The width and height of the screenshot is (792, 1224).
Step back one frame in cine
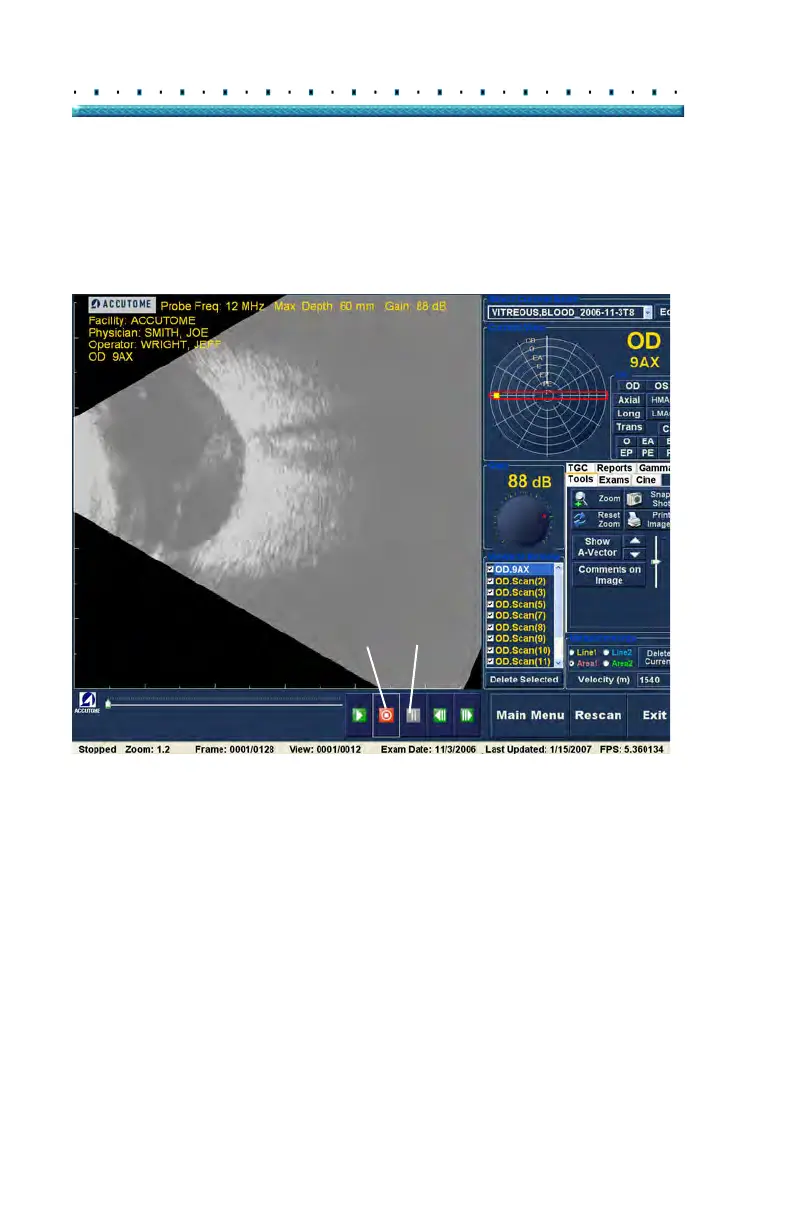(x=439, y=715)
